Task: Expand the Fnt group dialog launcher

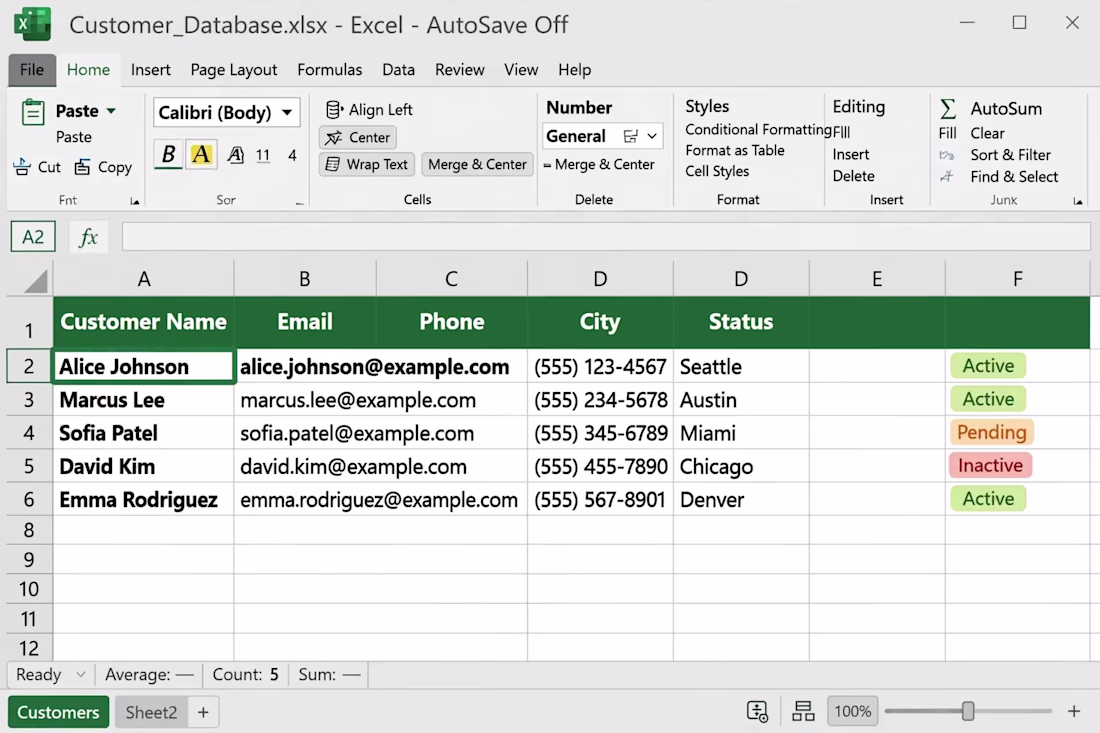Action: click(x=135, y=201)
